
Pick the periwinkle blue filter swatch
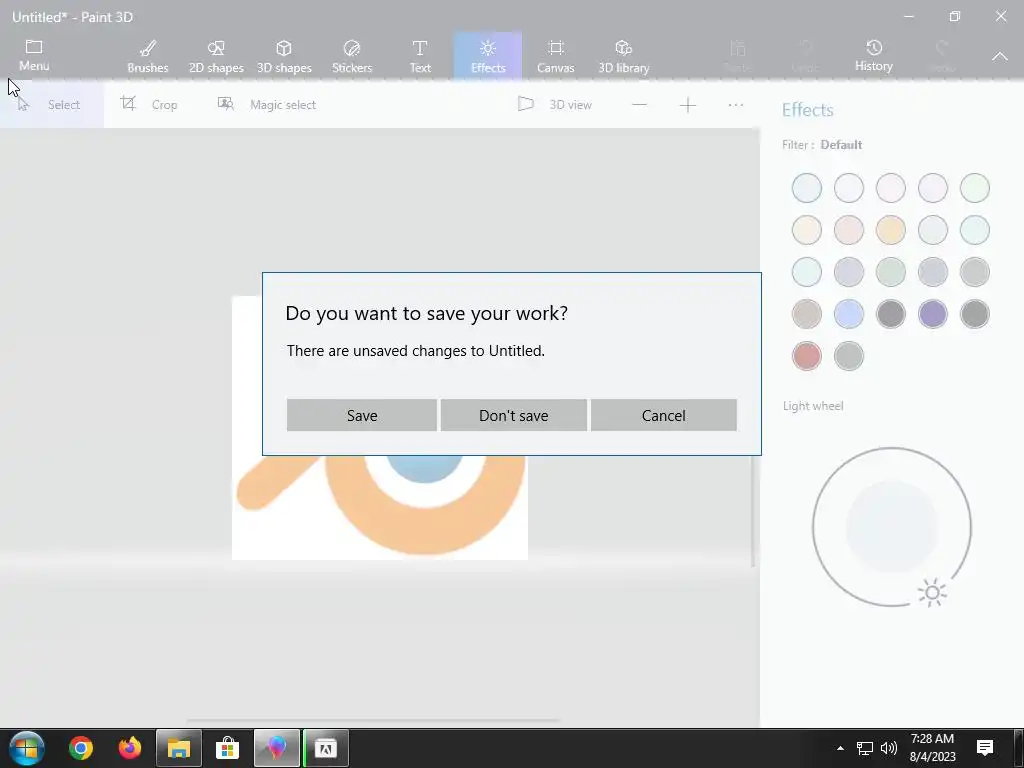click(x=849, y=314)
